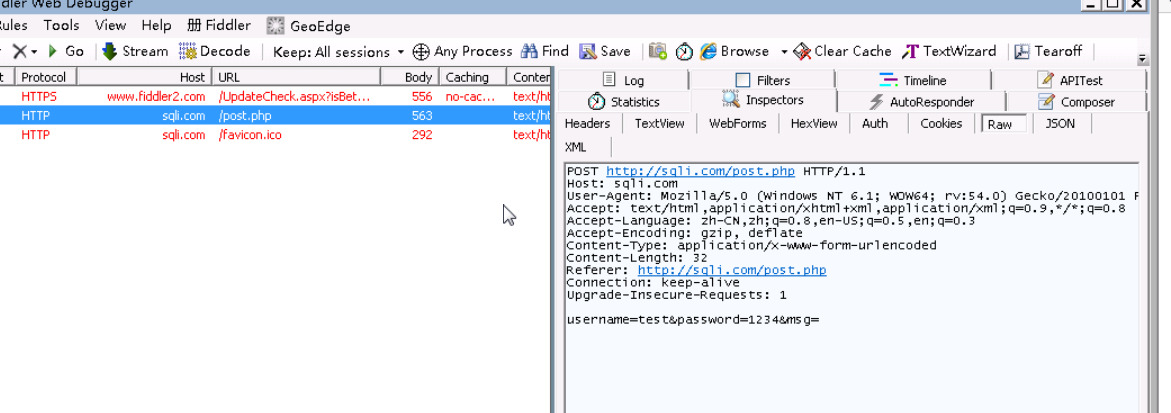Click the no-cac... caching cell
This screenshot has width=1171, height=413.
[x=470, y=96]
